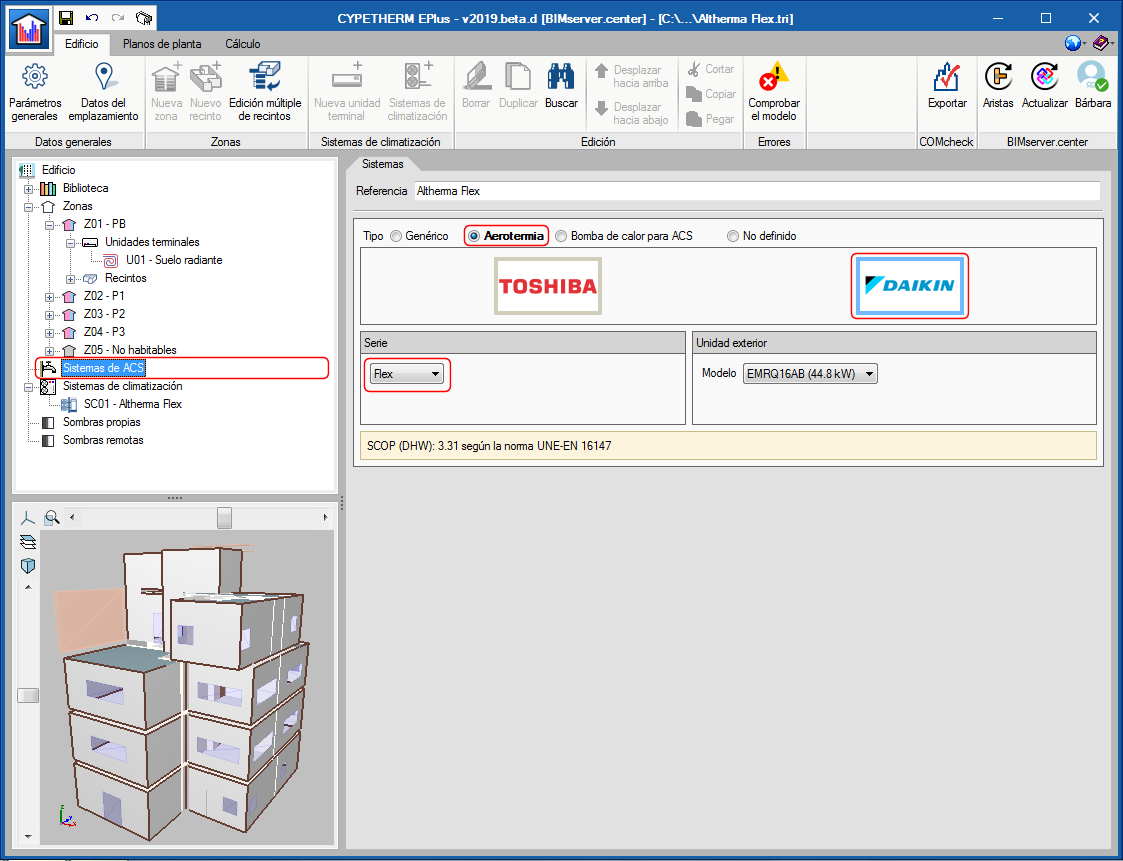Select the TOSHIBA manufacturer logo

[548, 287]
